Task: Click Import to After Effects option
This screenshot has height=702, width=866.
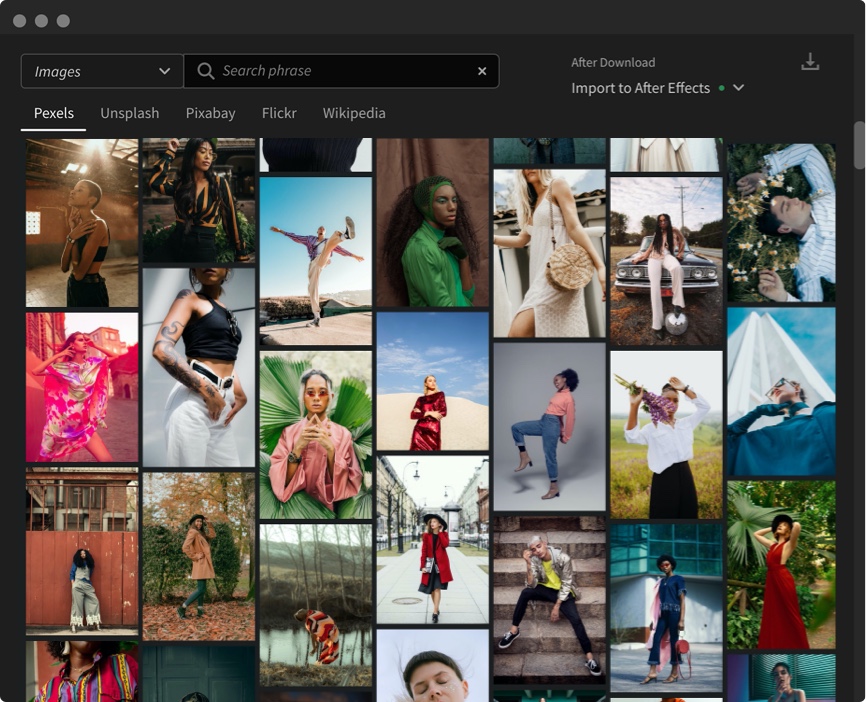Action: point(640,88)
